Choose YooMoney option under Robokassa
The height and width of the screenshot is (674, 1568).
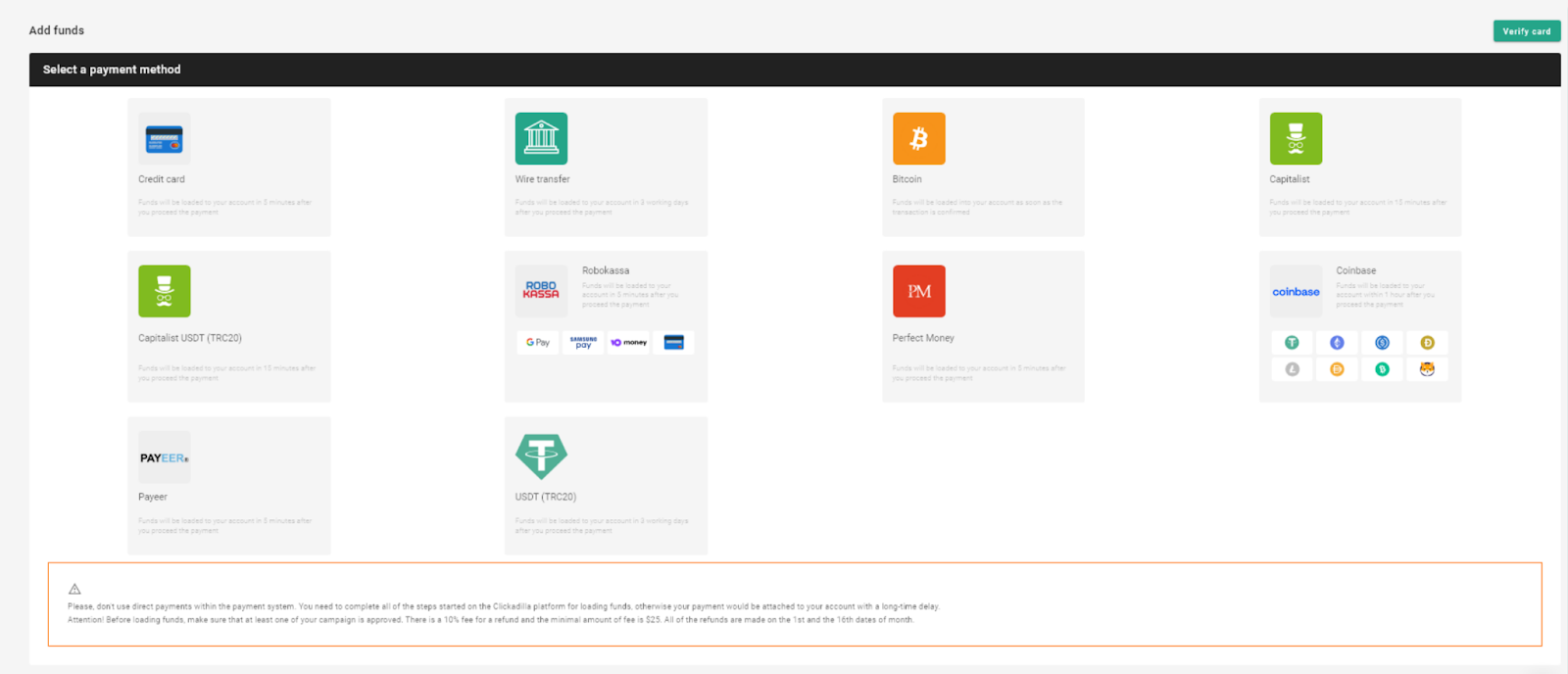[x=628, y=342]
